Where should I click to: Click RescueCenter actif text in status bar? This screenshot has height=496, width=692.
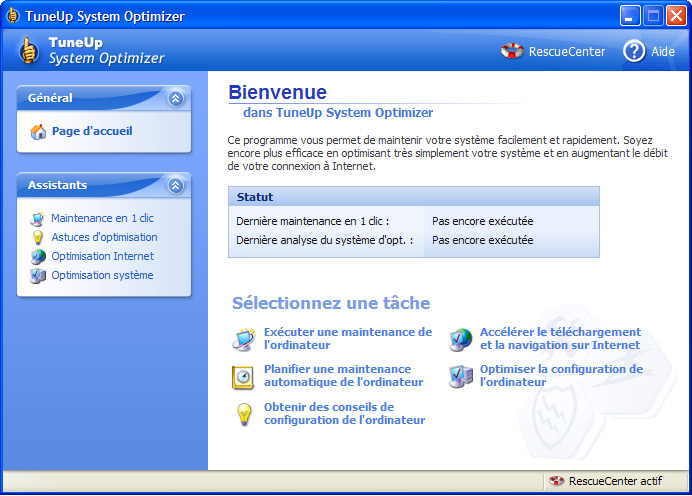tap(615, 481)
